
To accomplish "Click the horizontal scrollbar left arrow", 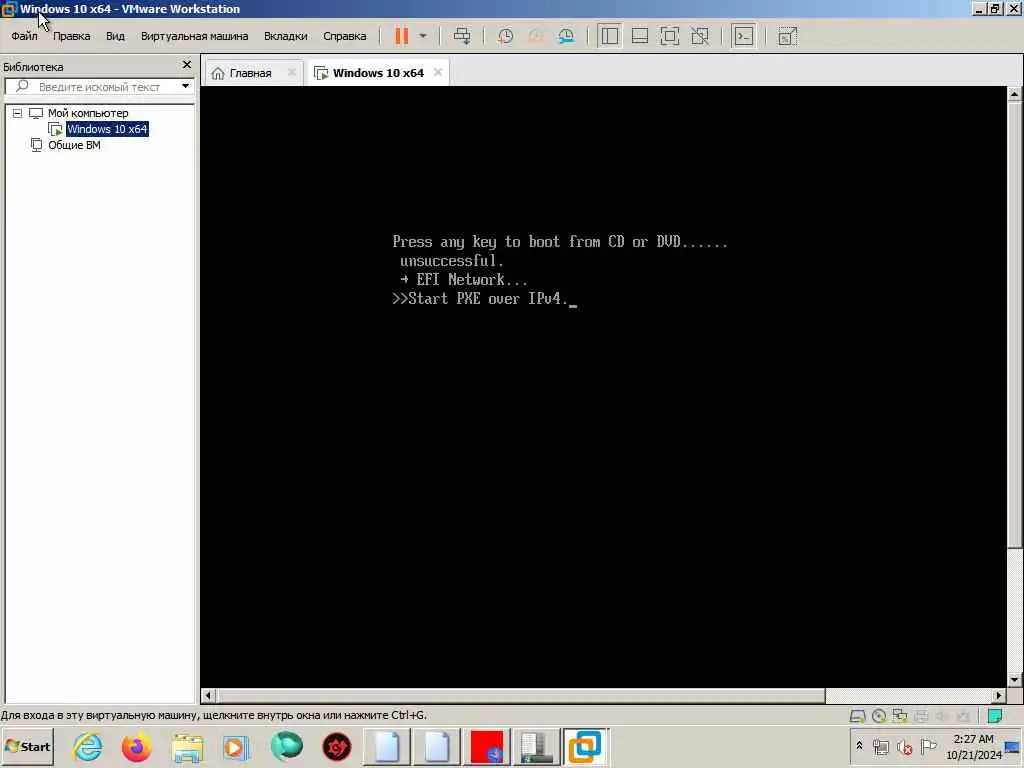I will pyautogui.click(x=208, y=696).
